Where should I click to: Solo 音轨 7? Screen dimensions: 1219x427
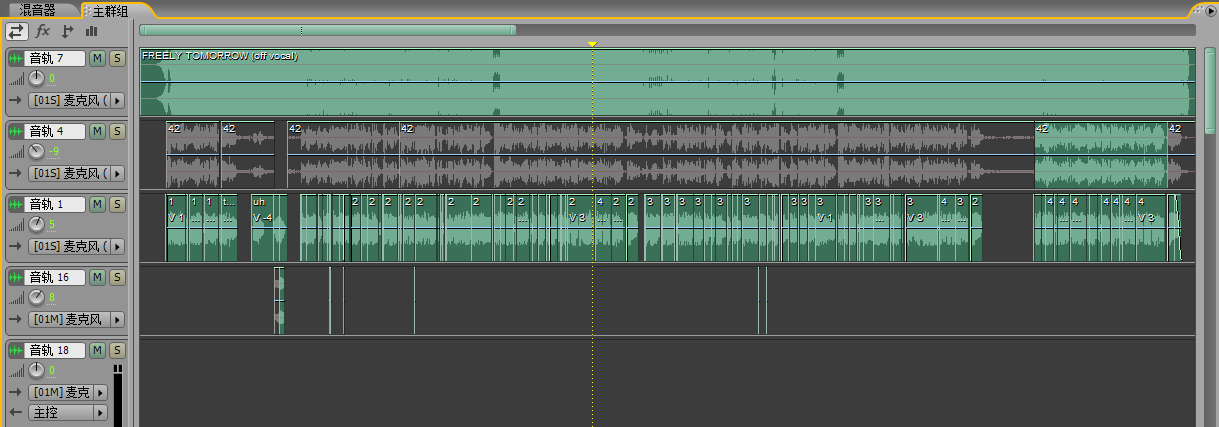[117, 58]
